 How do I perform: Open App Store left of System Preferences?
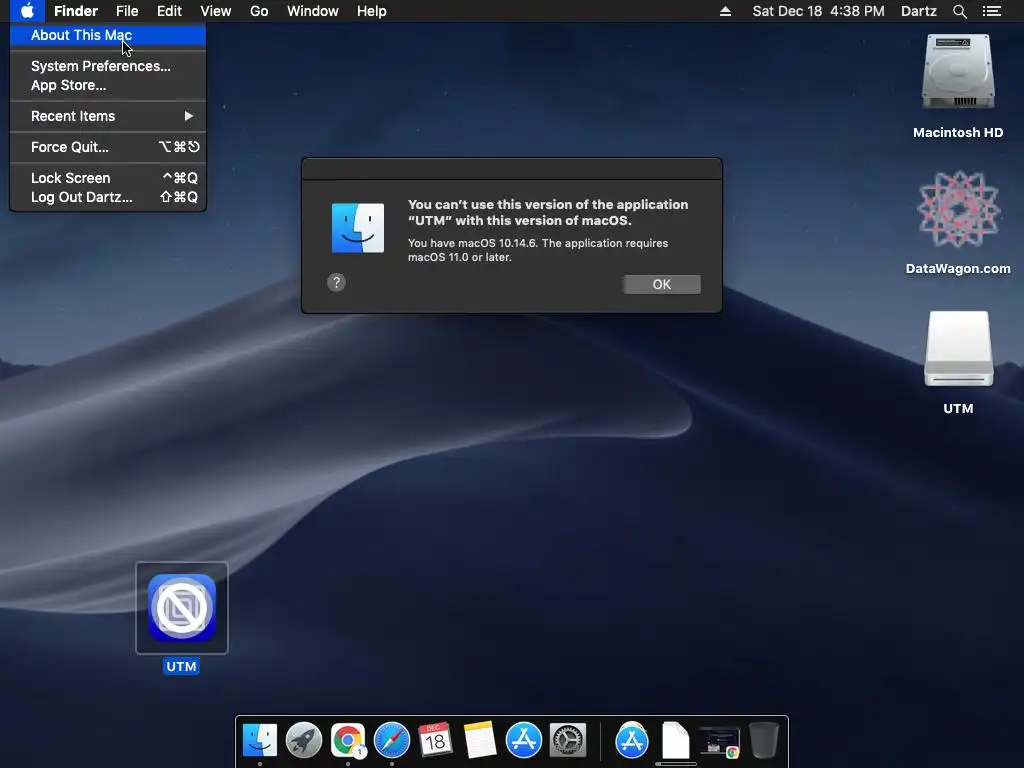pyautogui.click(x=524, y=741)
